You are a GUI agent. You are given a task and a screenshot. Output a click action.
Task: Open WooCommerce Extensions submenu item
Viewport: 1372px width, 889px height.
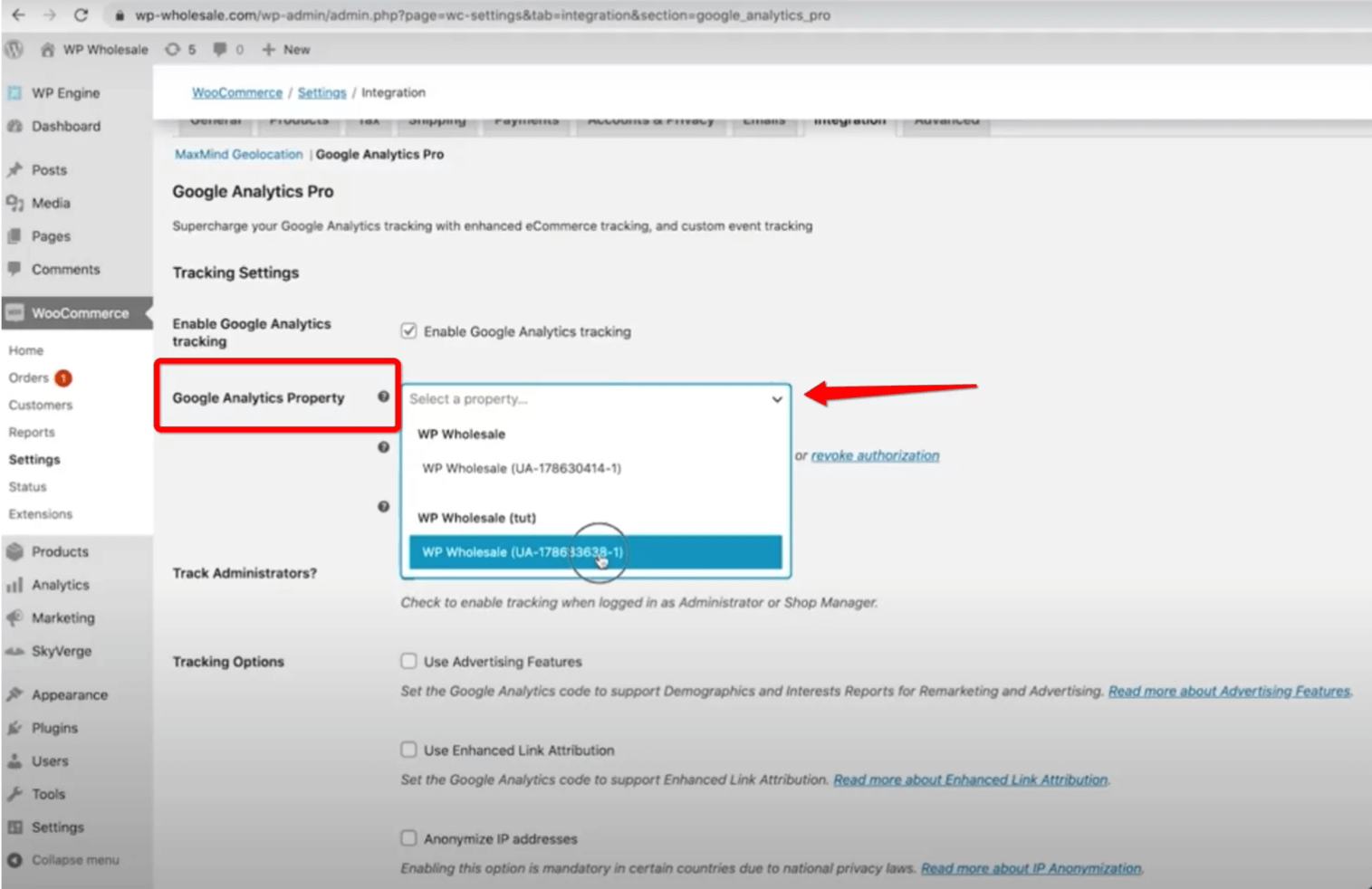click(41, 513)
